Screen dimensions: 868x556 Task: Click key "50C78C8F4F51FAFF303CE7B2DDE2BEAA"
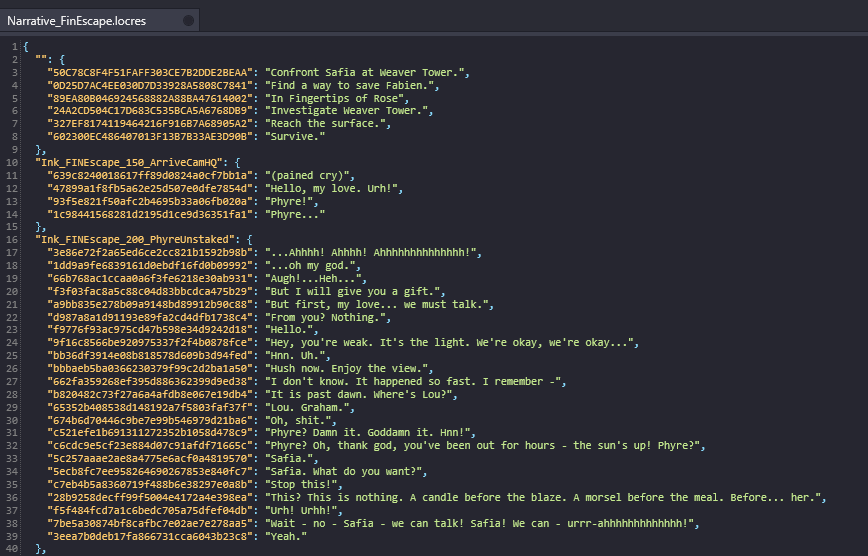point(150,72)
